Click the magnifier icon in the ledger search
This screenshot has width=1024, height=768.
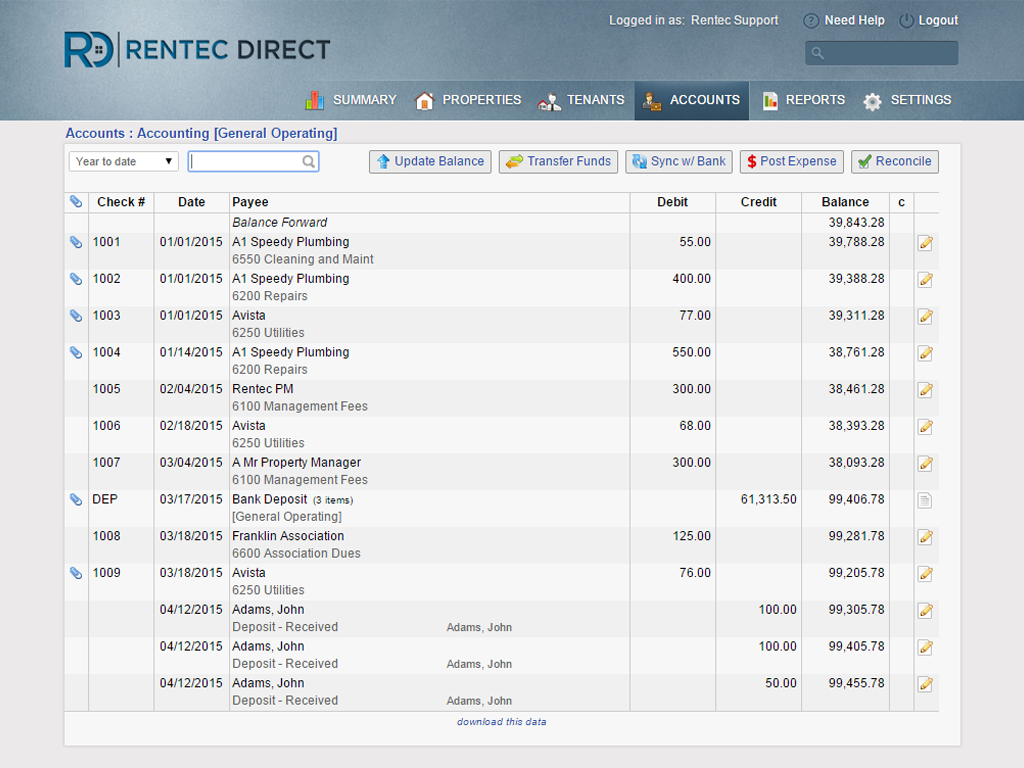coord(309,162)
